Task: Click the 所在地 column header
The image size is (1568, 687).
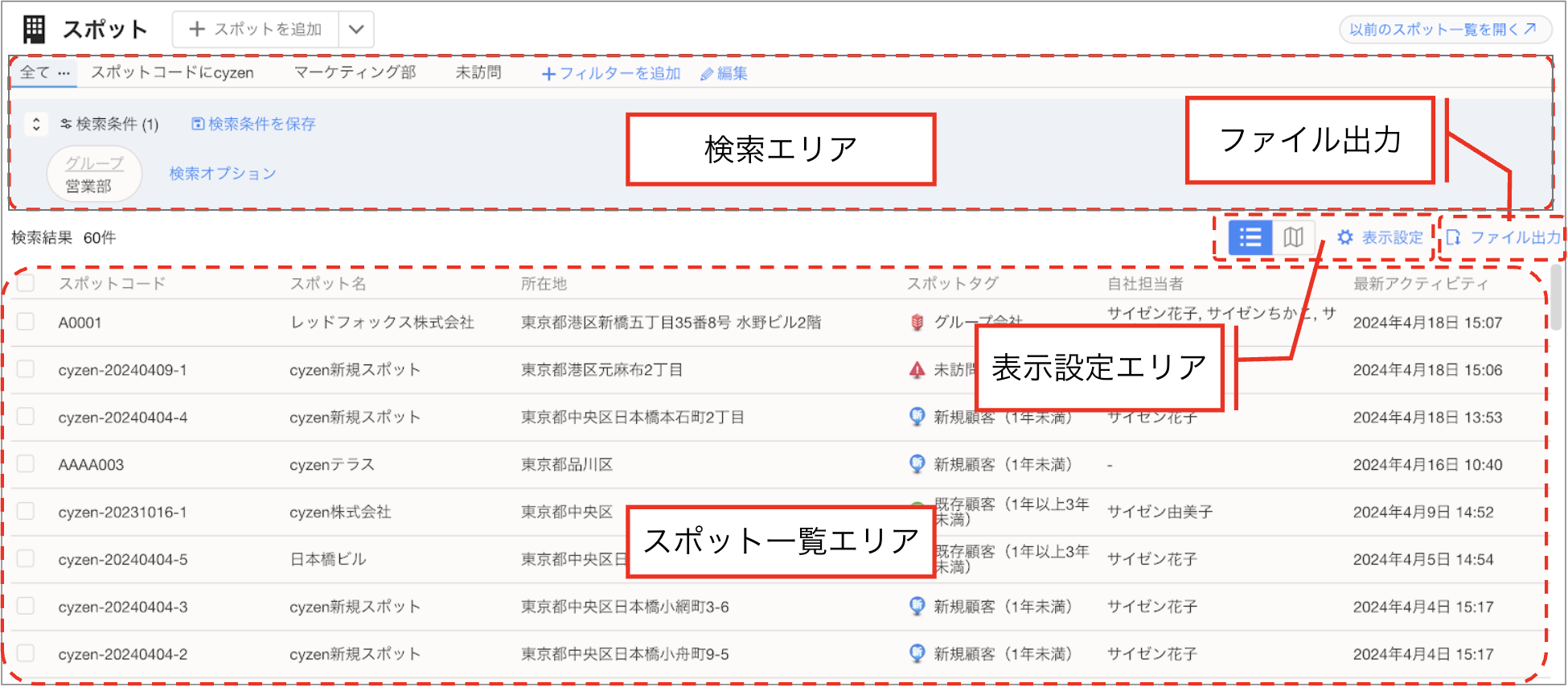Action: 544,283
